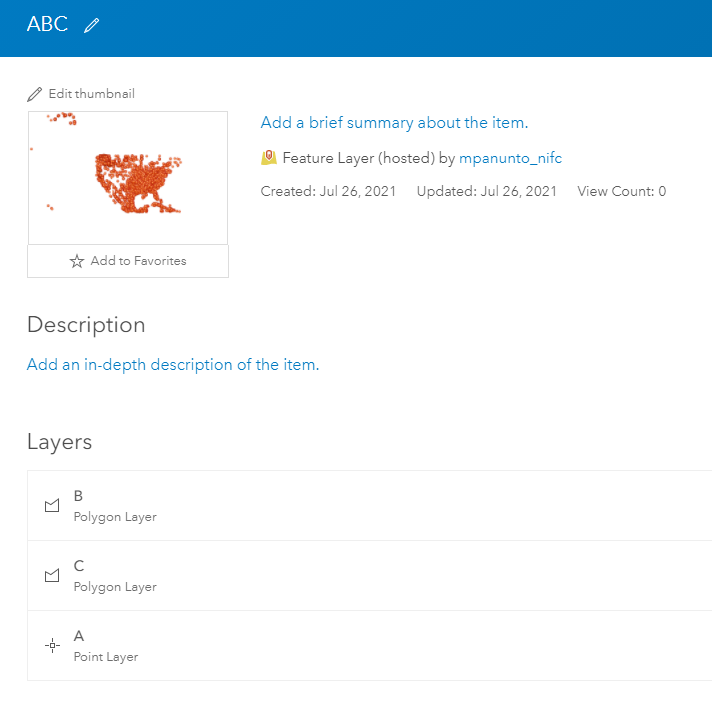Click 'Add a brief summary about the item'
Screen dimensions: 712x705
[x=394, y=123]
